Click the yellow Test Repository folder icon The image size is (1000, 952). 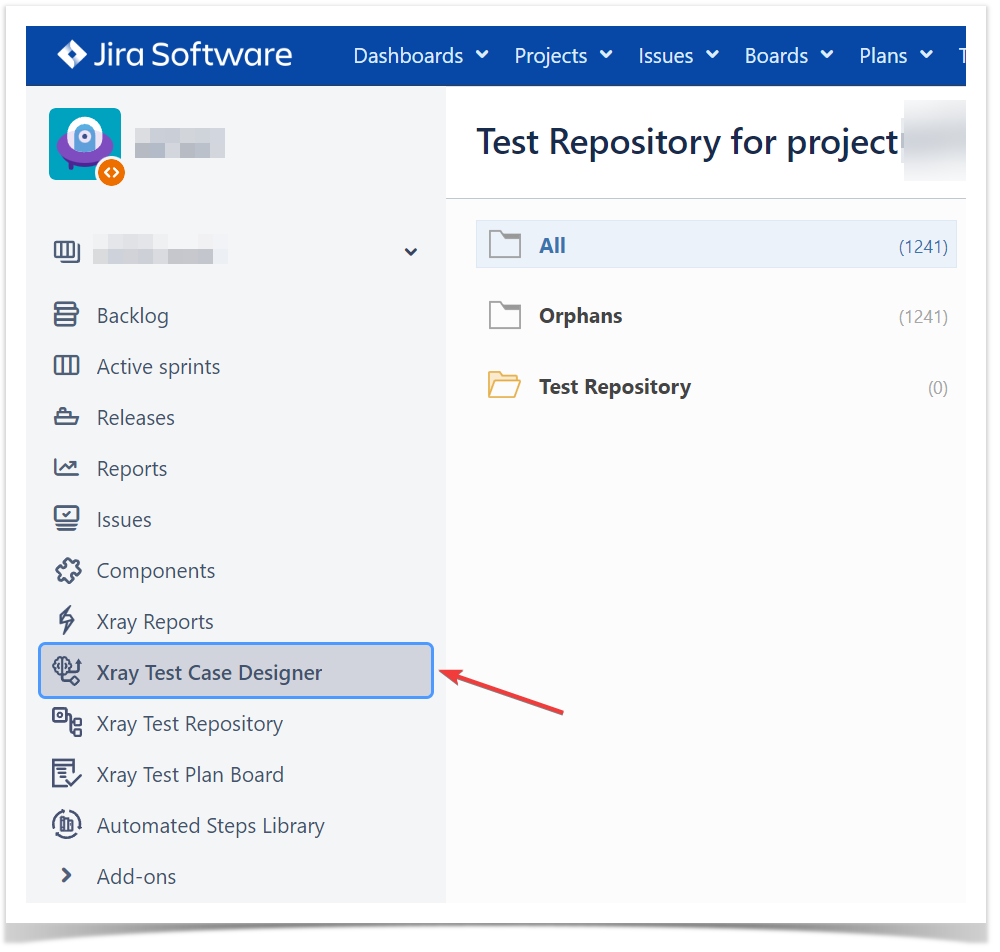click(x=504, y=385)
